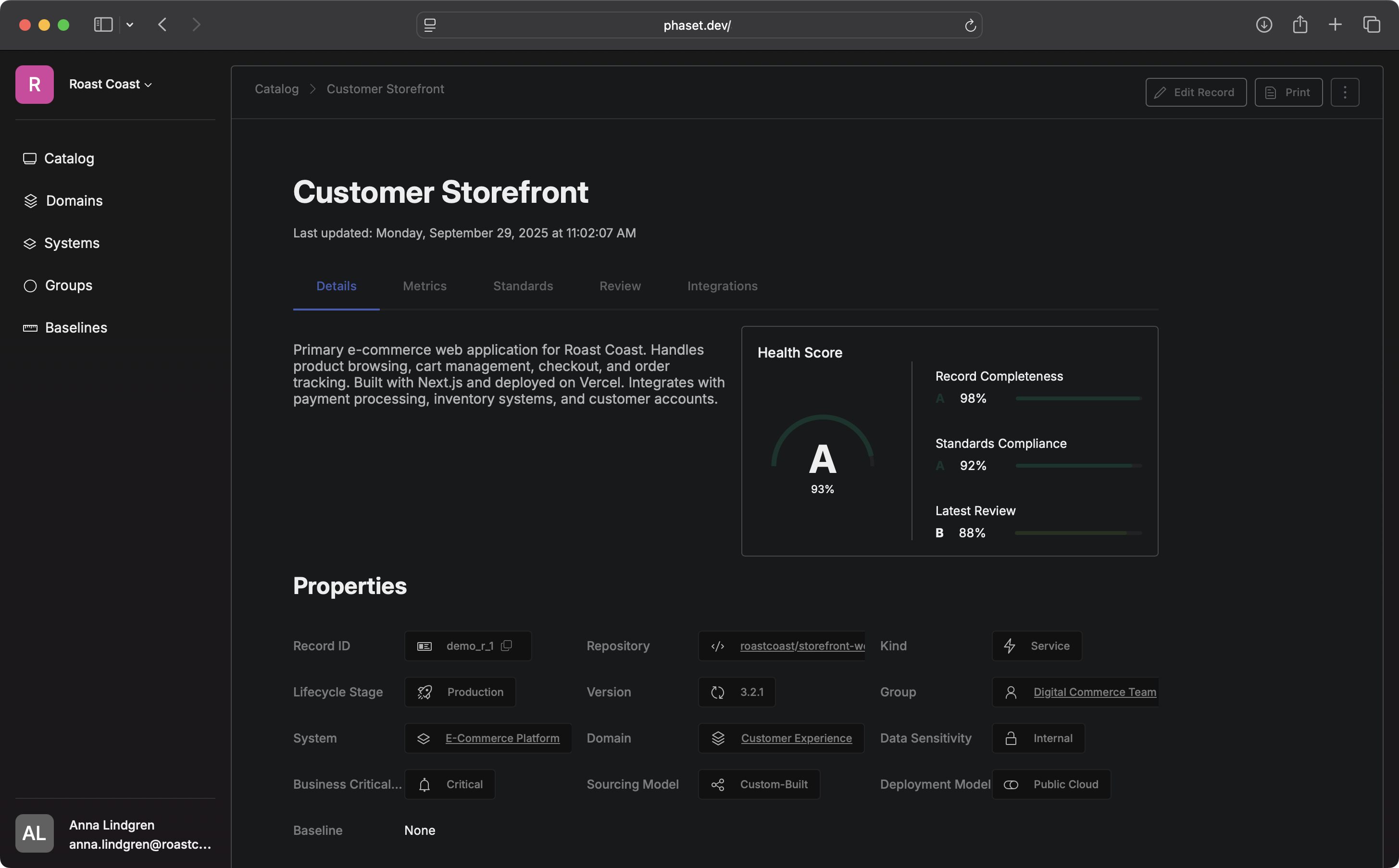The height and width of the screenshot is (868, 1399).
Task: Open the overflow actions menu beside Print
Action: pyautogui.click(x=1344, y=92)
